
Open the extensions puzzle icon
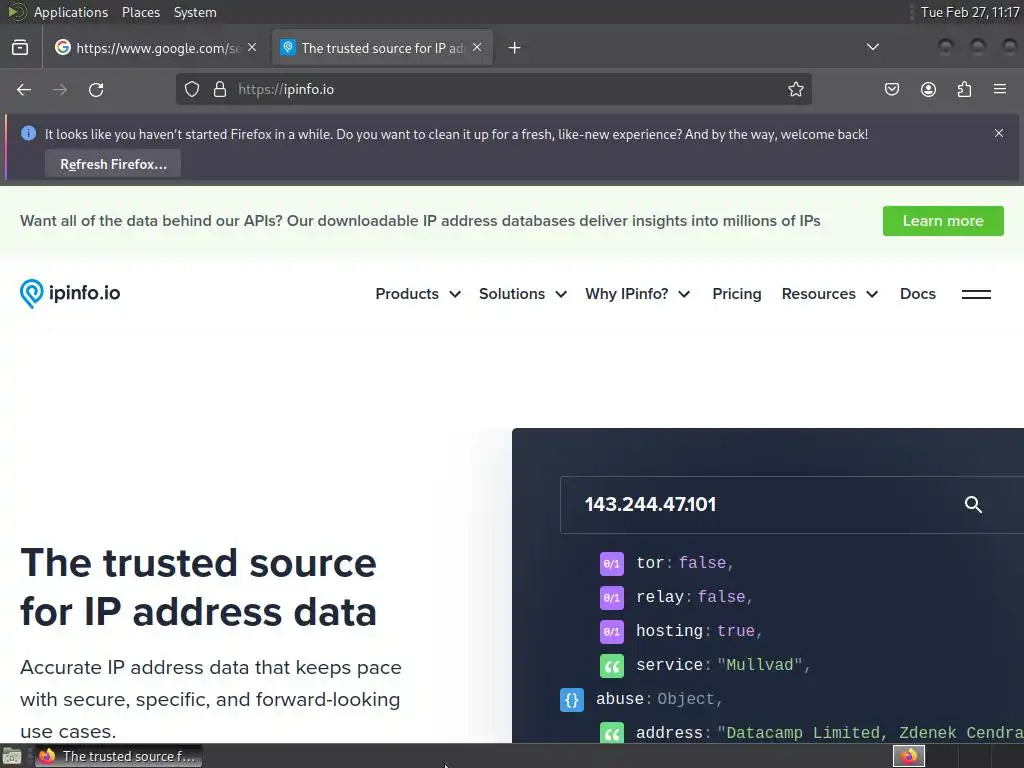(x=964, y=89)
